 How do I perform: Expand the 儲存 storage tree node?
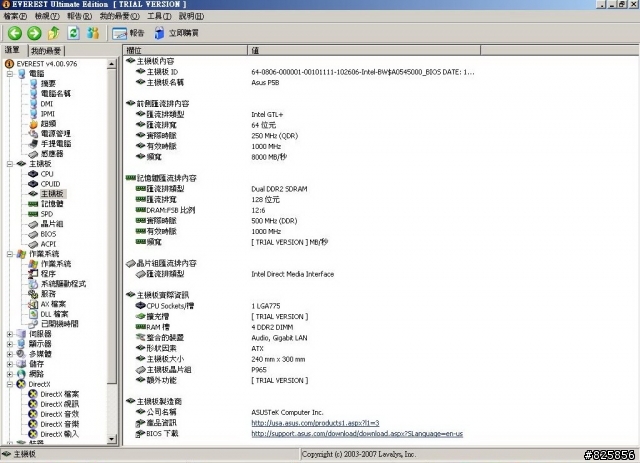tap(10, 364)
